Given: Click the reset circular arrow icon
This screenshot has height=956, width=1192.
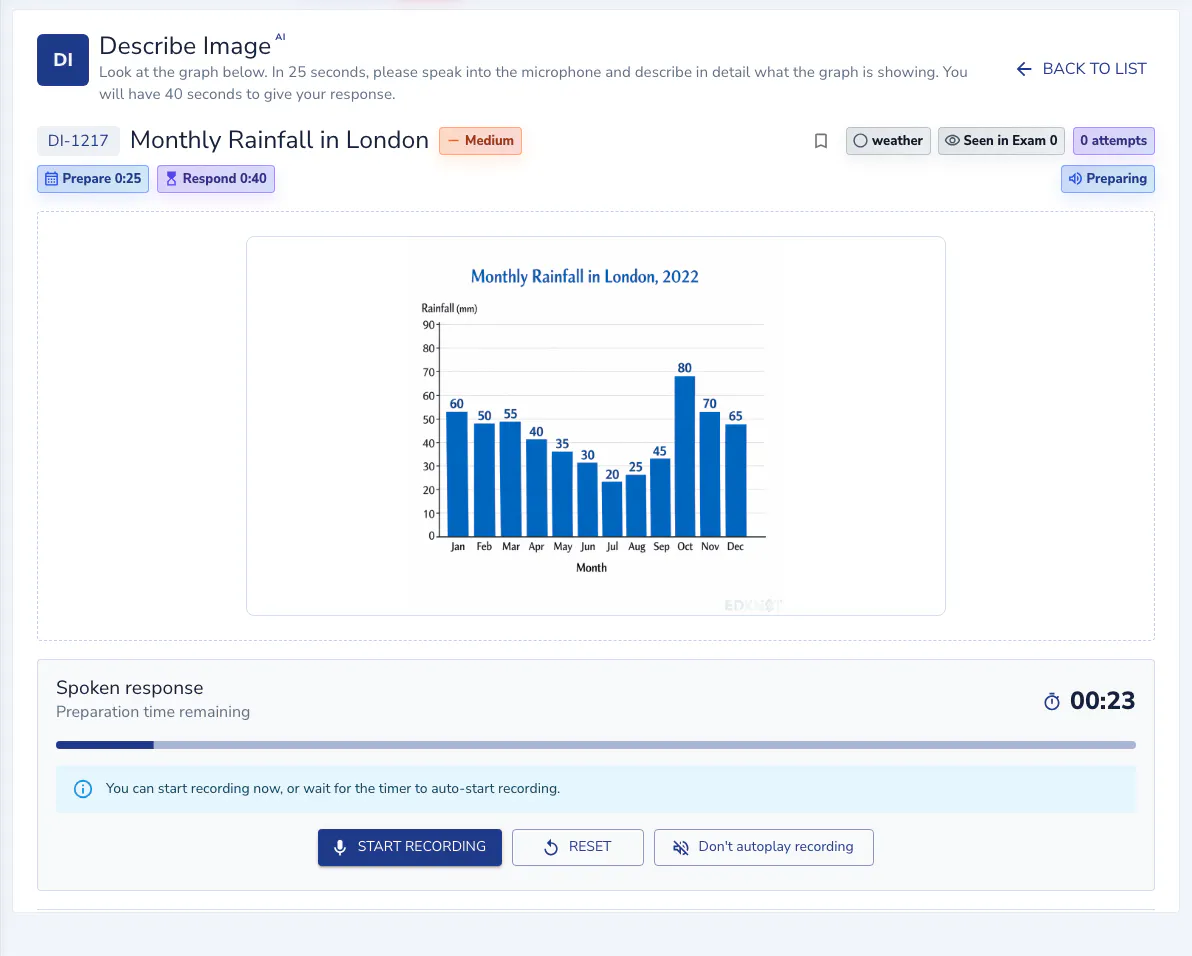Looking at the screenshot, I should [551, 847].
